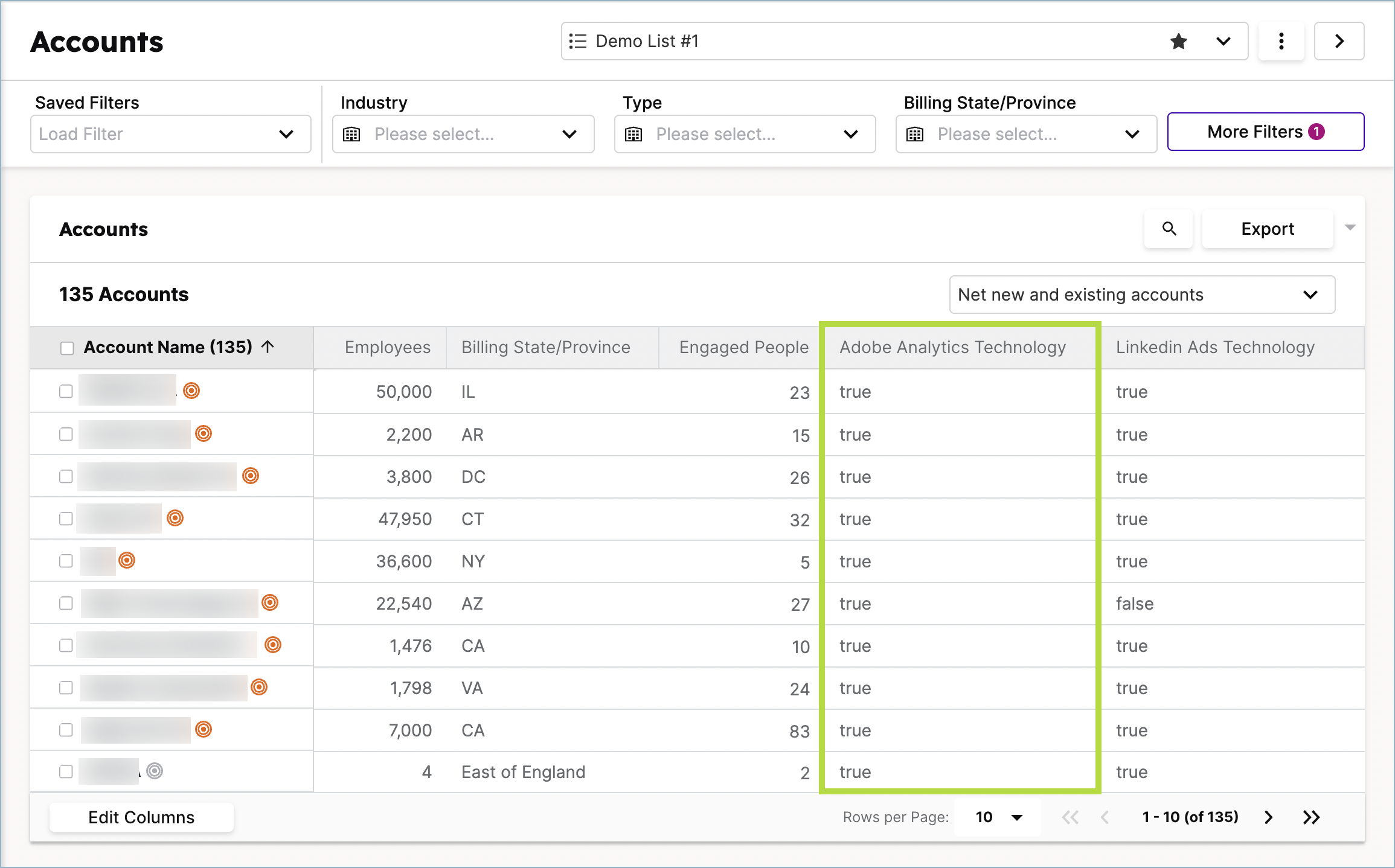
Task: Toggle the select-all accounts checkbox
Action: point(66,348)
